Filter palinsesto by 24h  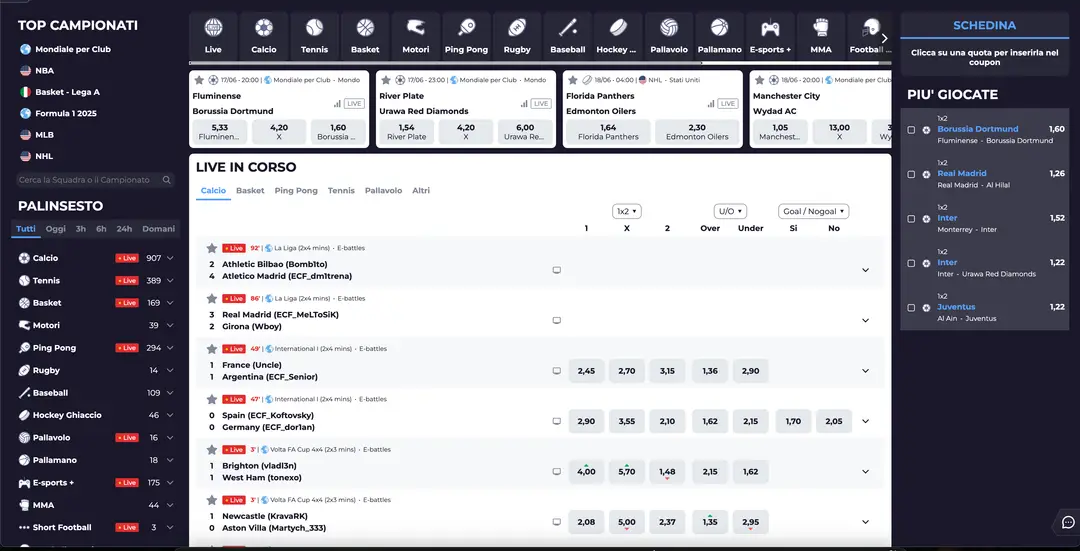pyautogui.click(x=125, y=229)
